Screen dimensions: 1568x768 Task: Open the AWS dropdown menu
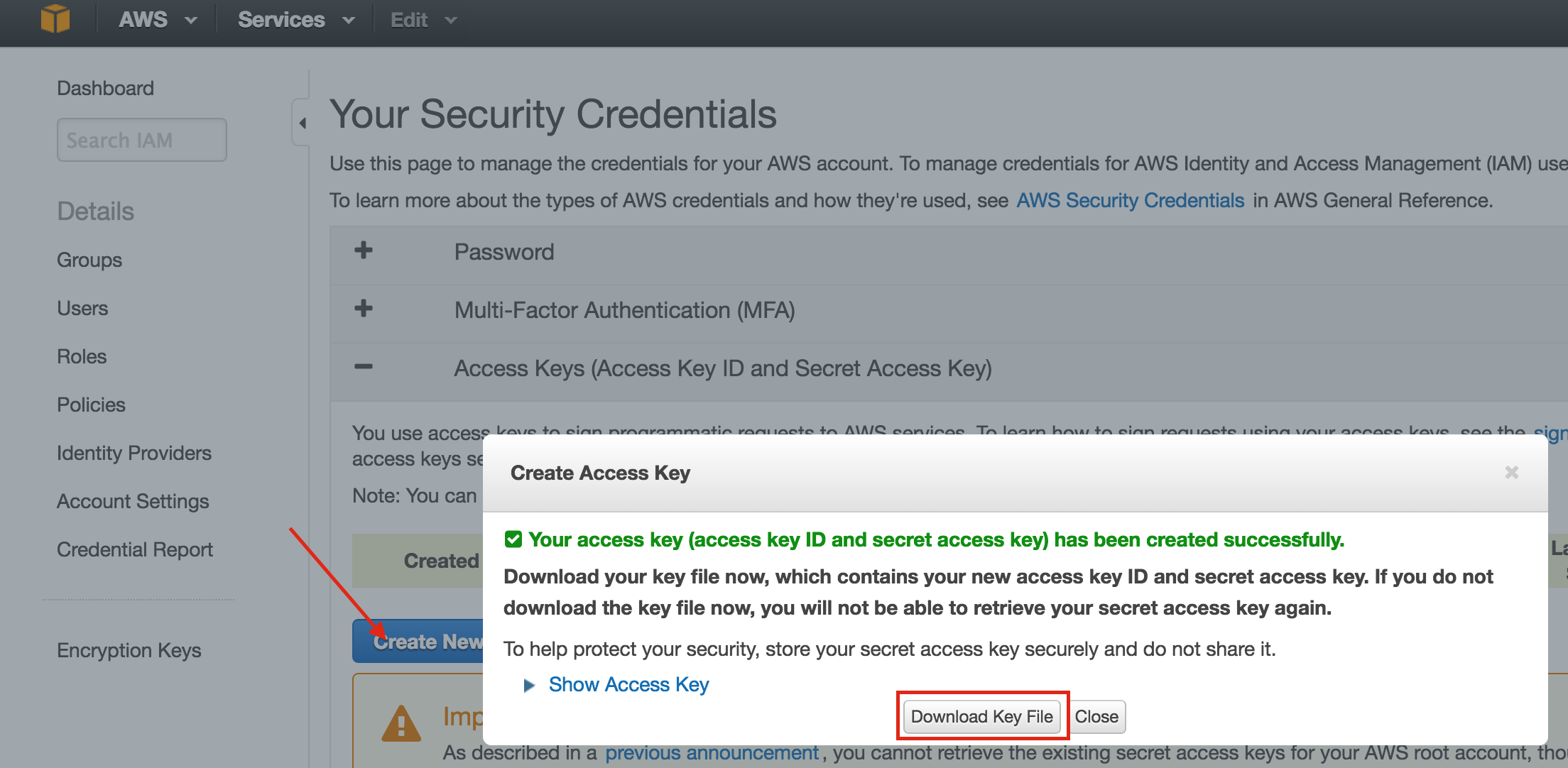(x=158, y=20)
